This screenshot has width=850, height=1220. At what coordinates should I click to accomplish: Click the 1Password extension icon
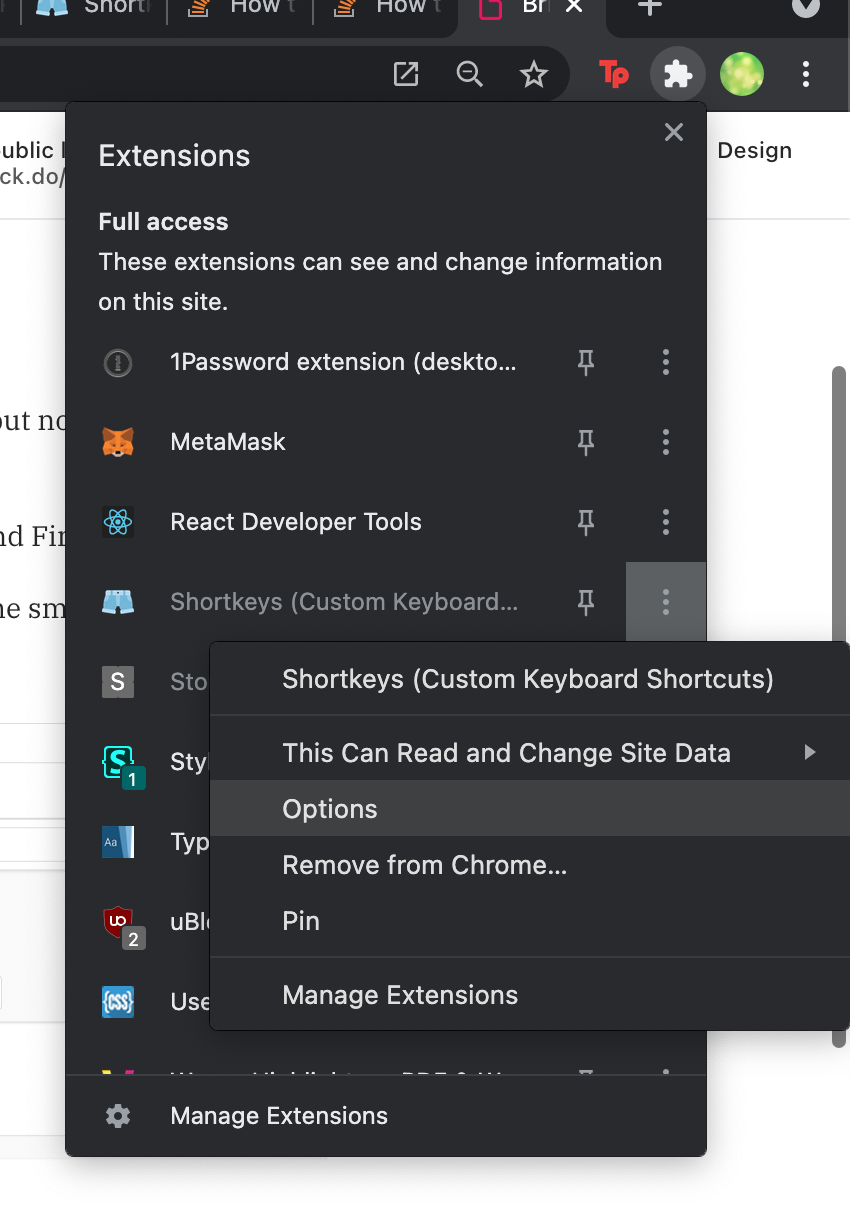click(118, 362)
